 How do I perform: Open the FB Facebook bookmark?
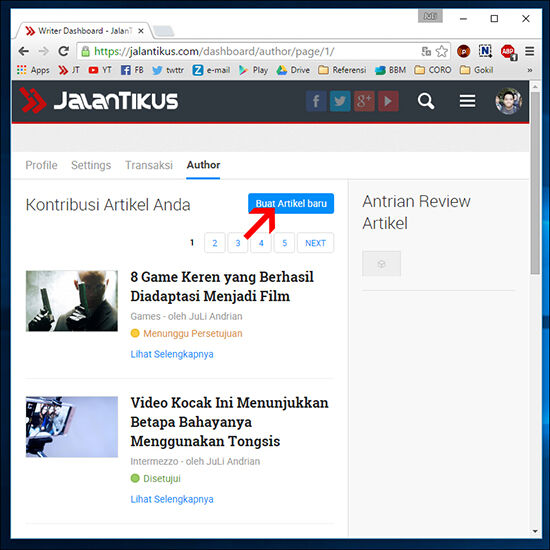tap(132, 70)
